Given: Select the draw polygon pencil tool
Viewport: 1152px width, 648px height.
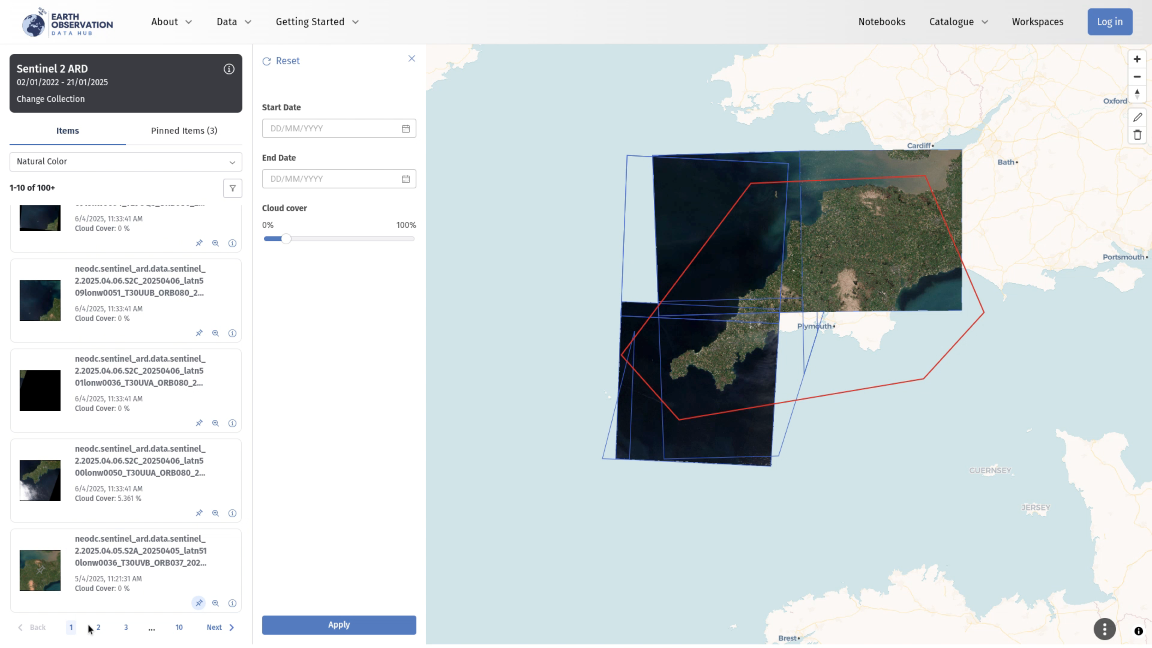Looking at the screenshot, I should click(x=1137, y=117).
